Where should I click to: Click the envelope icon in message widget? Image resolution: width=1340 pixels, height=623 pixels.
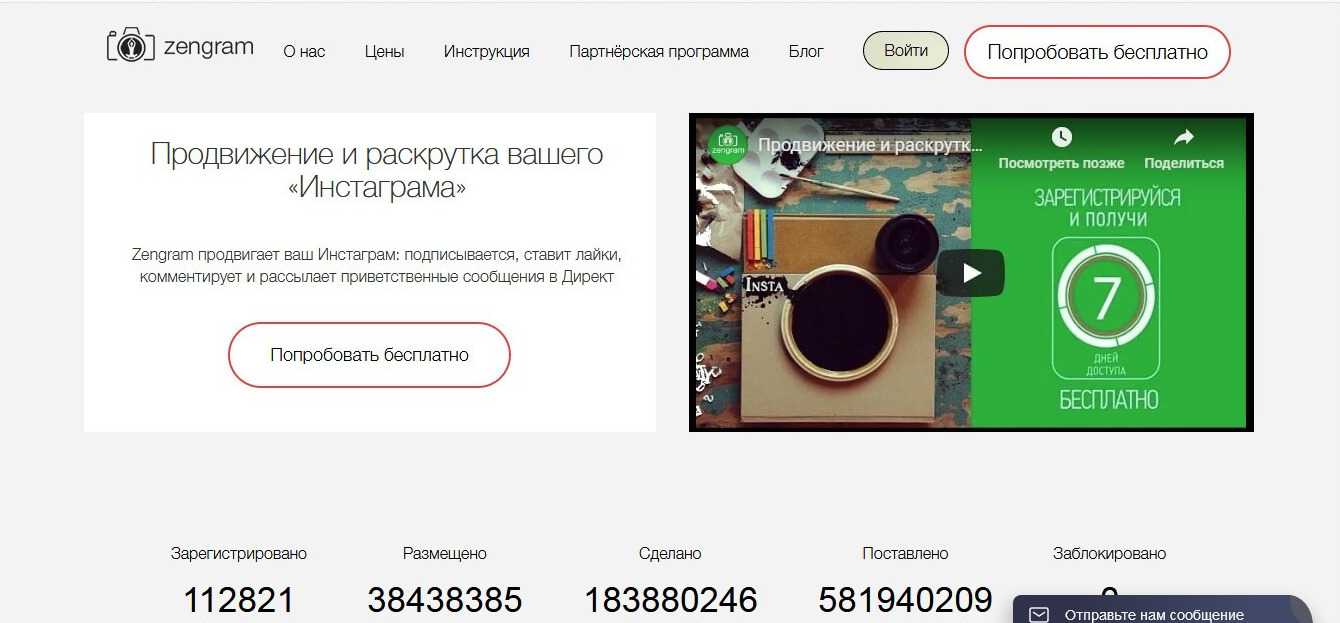click(x=1039, y=614)
